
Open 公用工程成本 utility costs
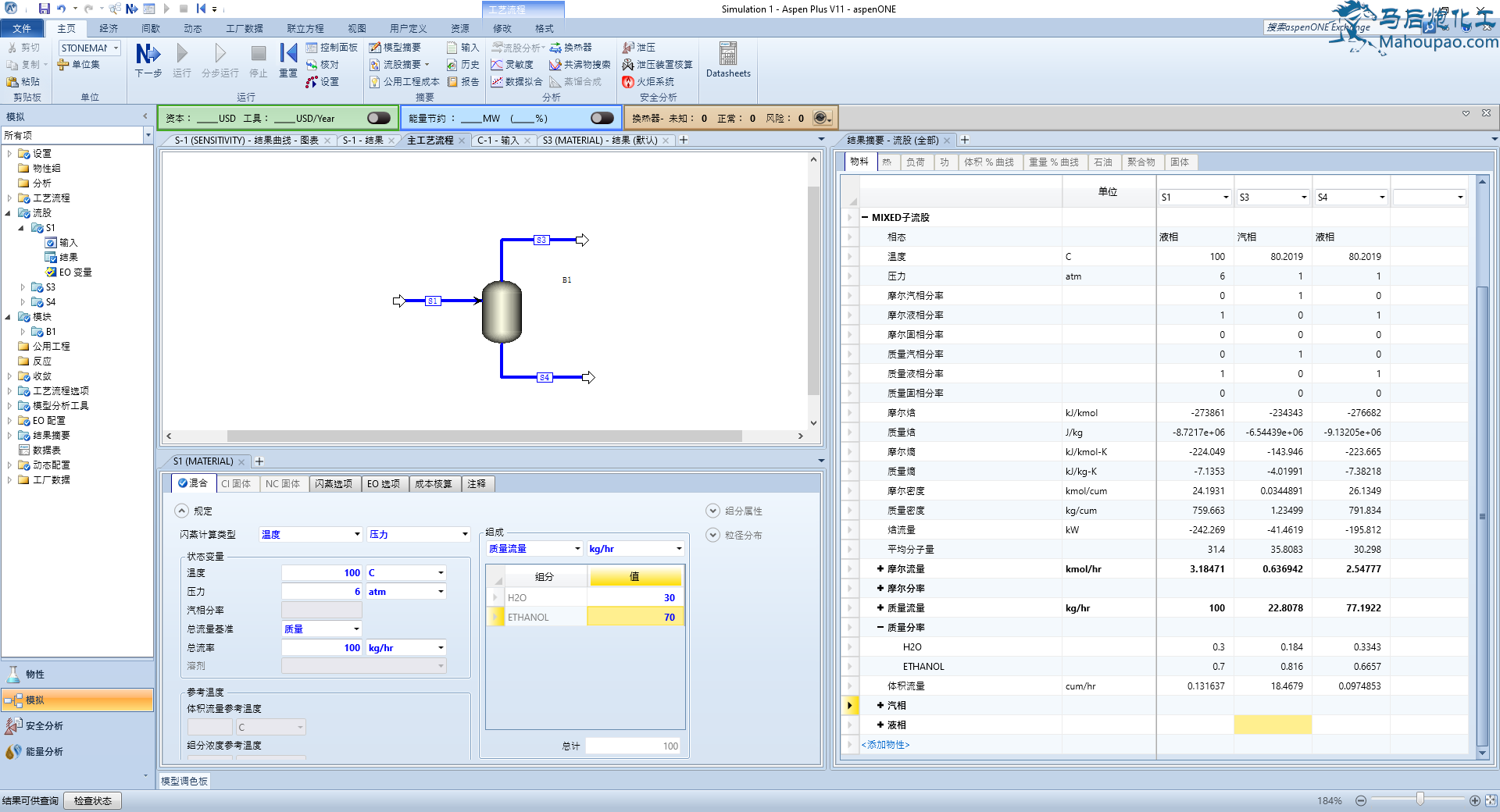click(x=404, y=82)
